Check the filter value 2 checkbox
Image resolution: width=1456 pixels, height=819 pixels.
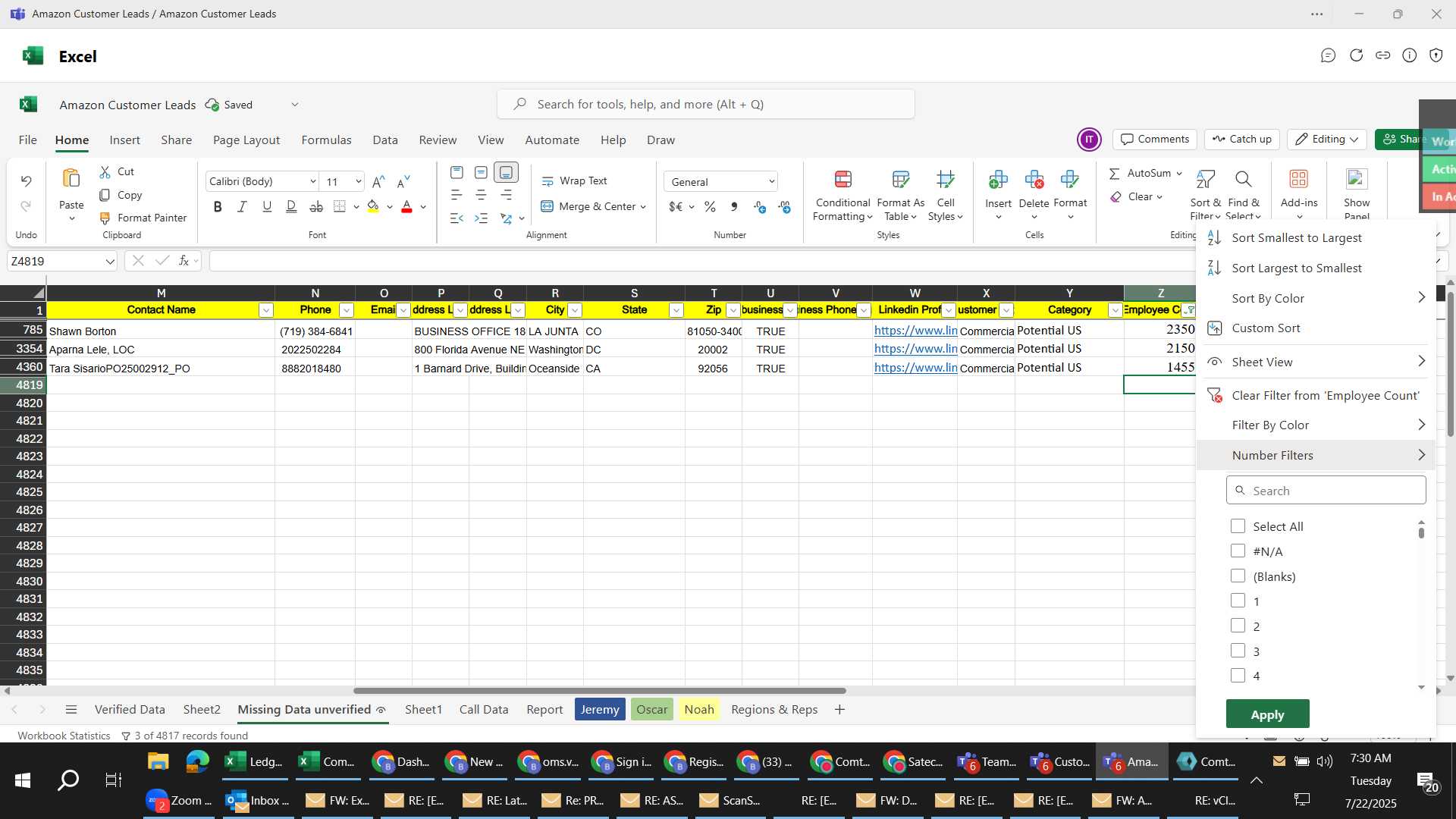[1238, 626]
